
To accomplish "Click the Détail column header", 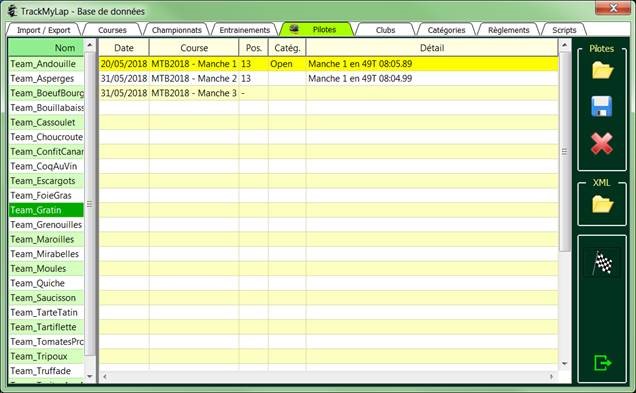I will [x=432, y=48].
